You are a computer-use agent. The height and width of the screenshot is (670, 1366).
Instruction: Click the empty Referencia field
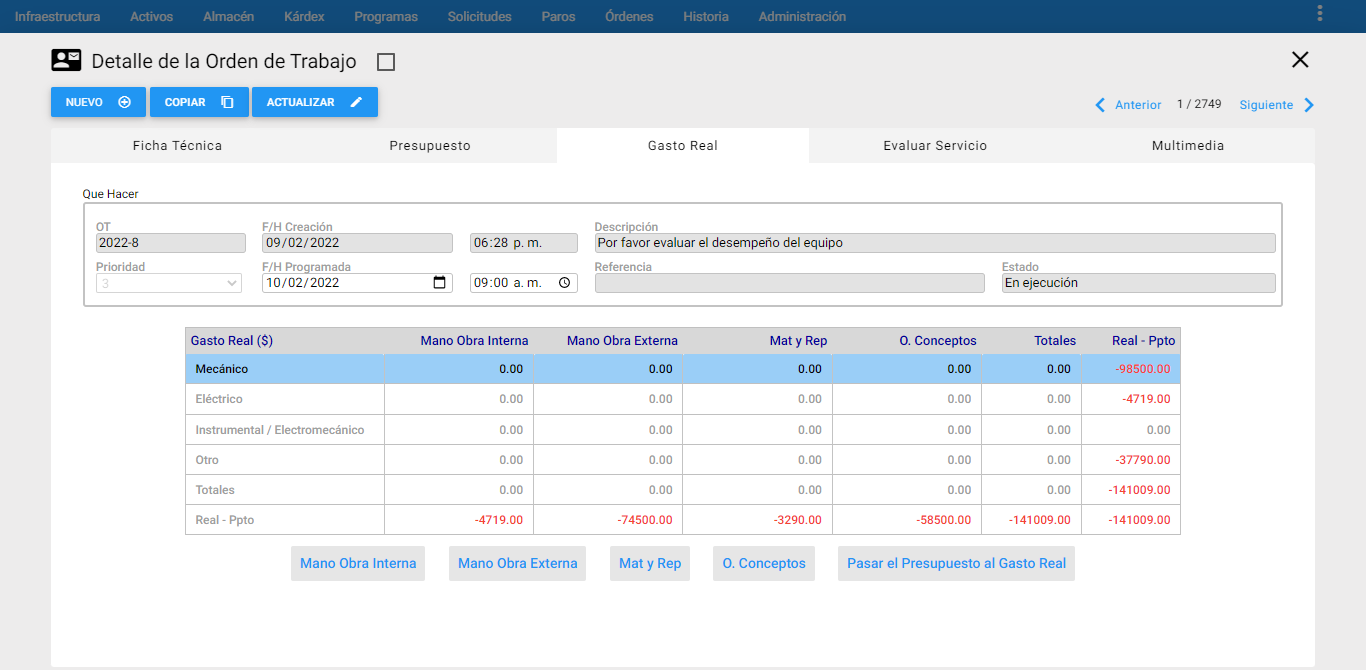(789, 283)
